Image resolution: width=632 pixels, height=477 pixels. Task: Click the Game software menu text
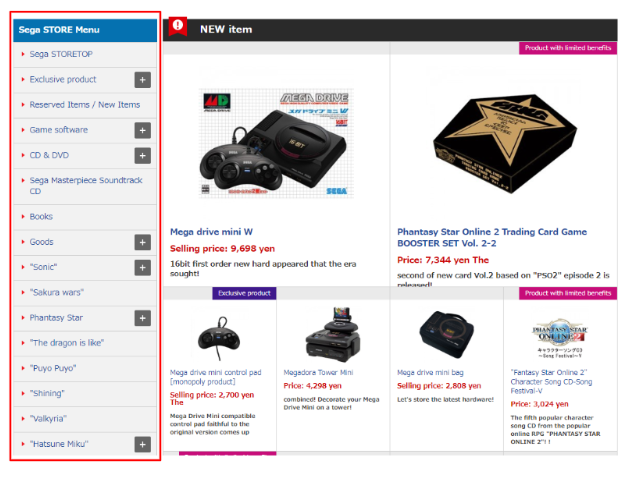58,130
